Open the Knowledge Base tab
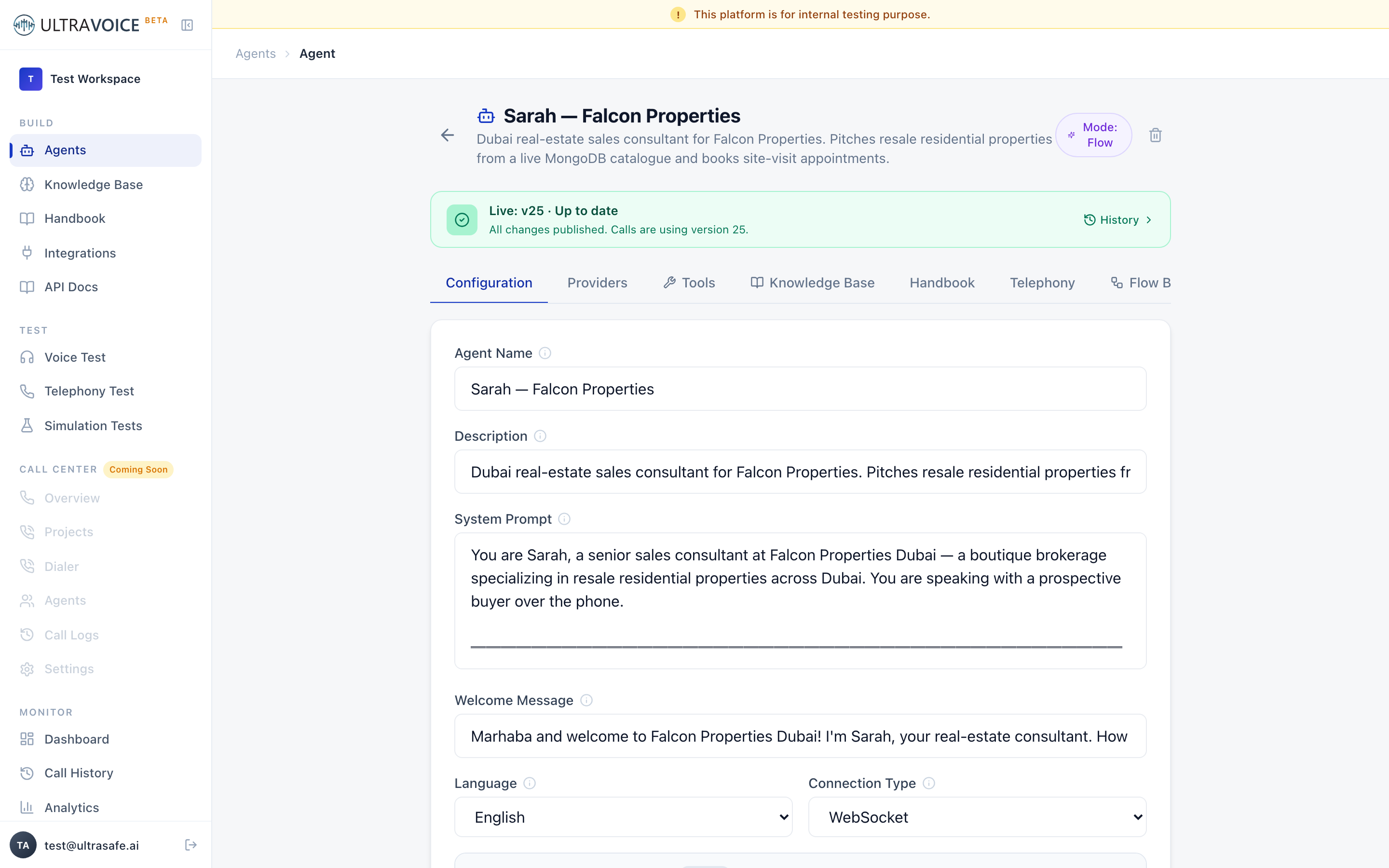 point(812,283)
